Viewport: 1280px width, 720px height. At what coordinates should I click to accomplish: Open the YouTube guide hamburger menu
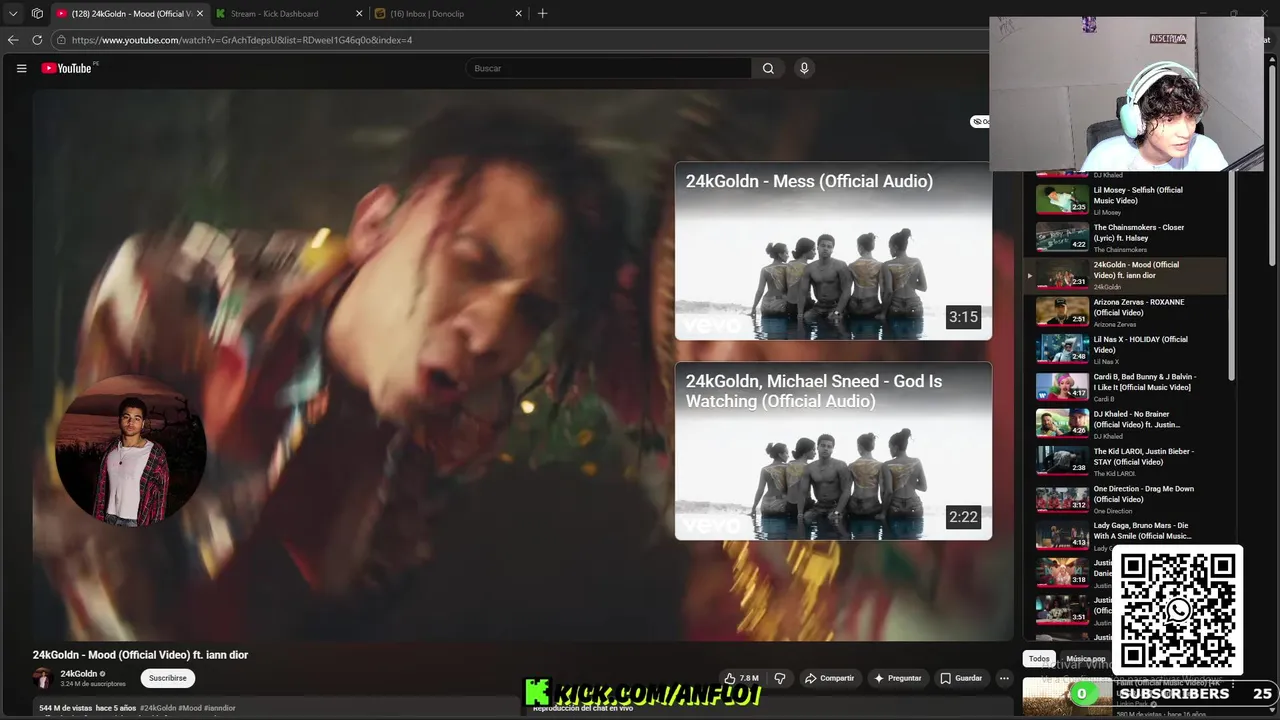point(21,68)
